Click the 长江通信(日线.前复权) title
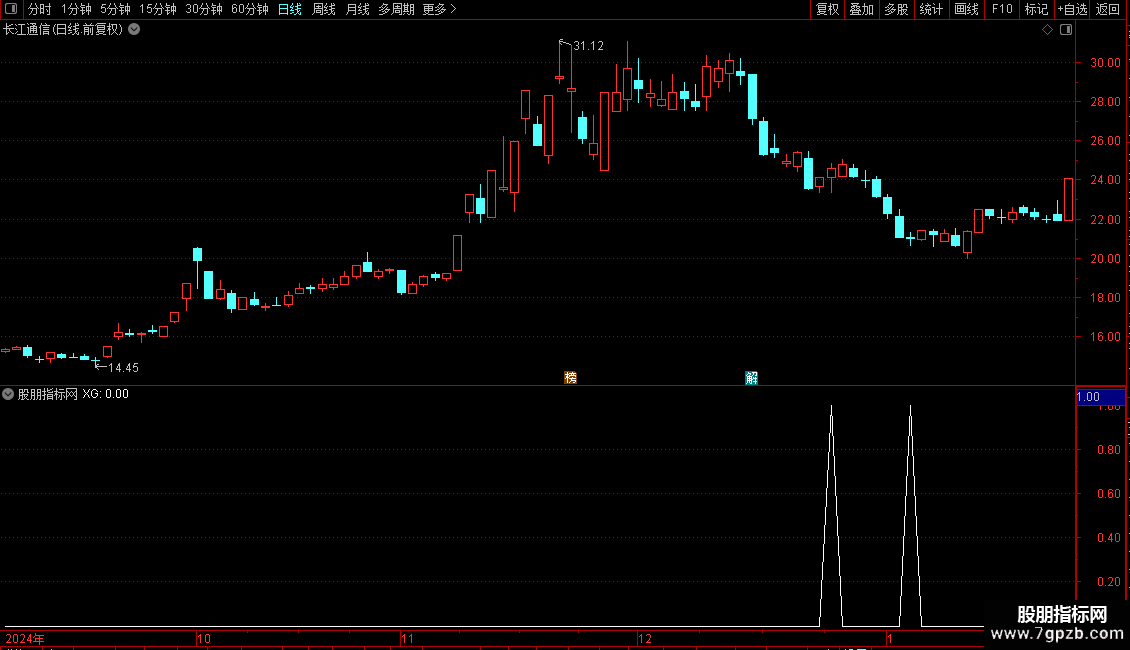The width and height of the screenshot is (1130, 650). pyautogui.click(x=63, y=30)
